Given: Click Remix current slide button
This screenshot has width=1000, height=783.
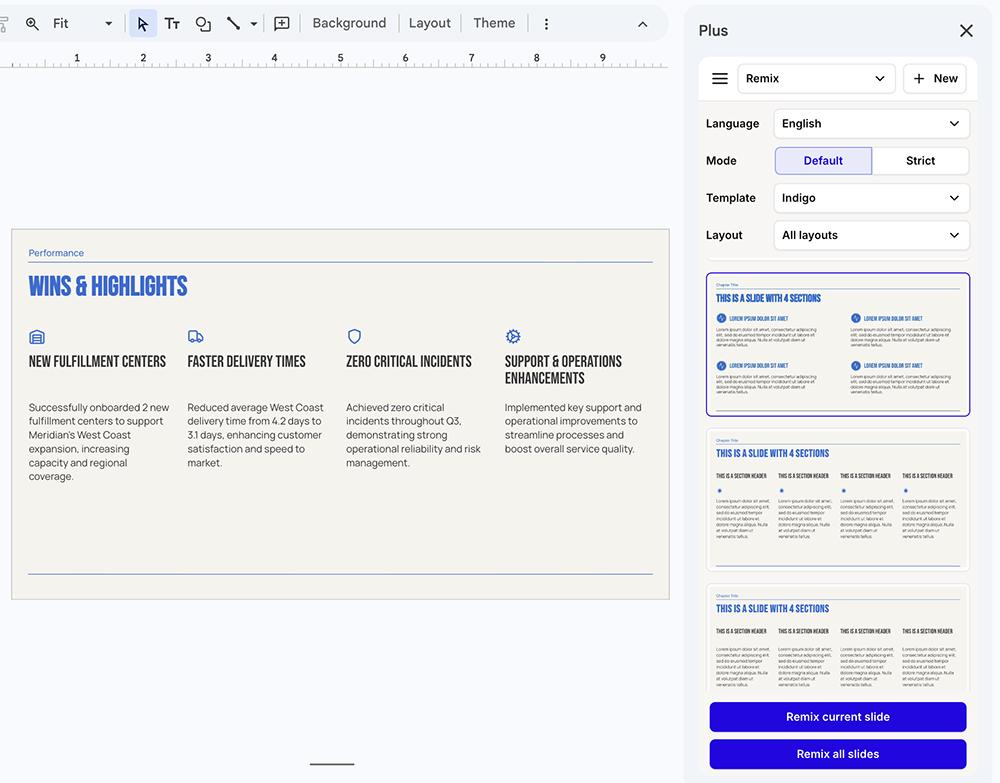Looking at the screenshot, I should (837, 717).
